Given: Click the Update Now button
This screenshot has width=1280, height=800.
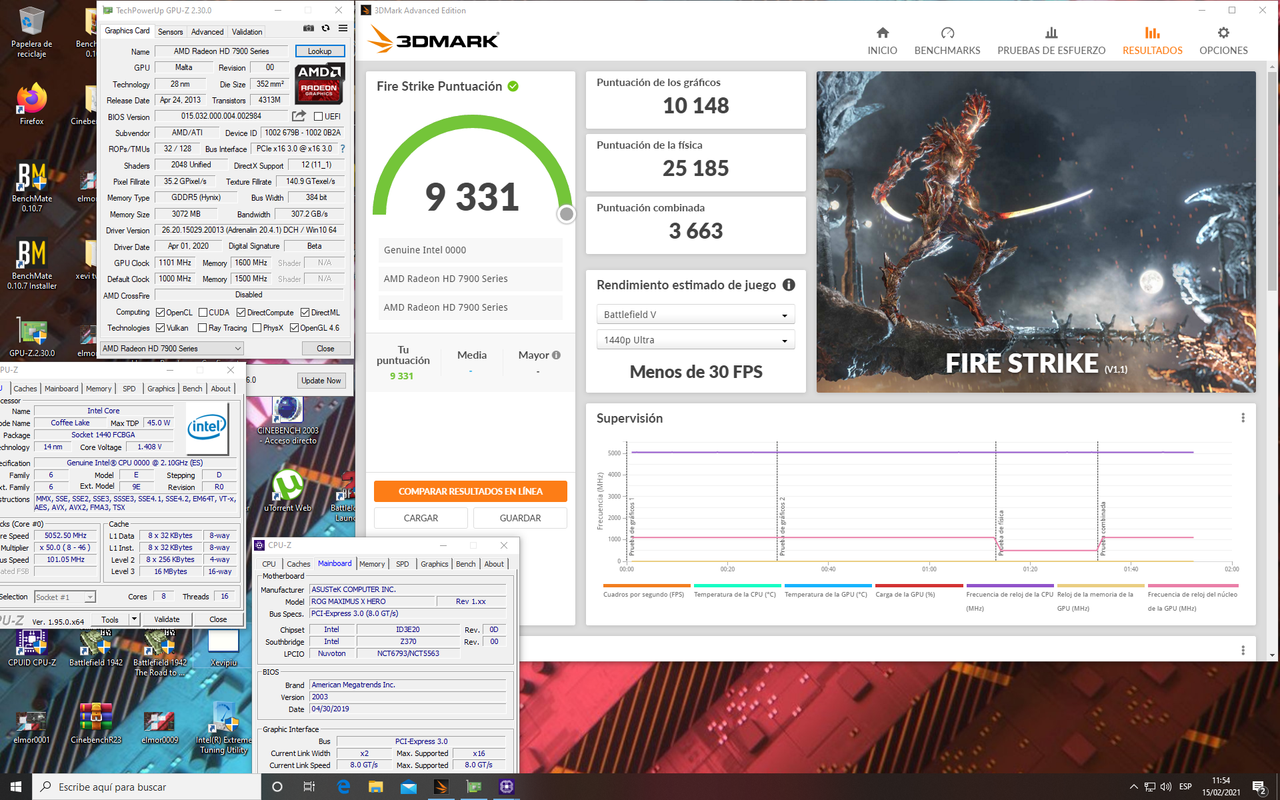Looking at the screenshot, I should click(321, 380).
